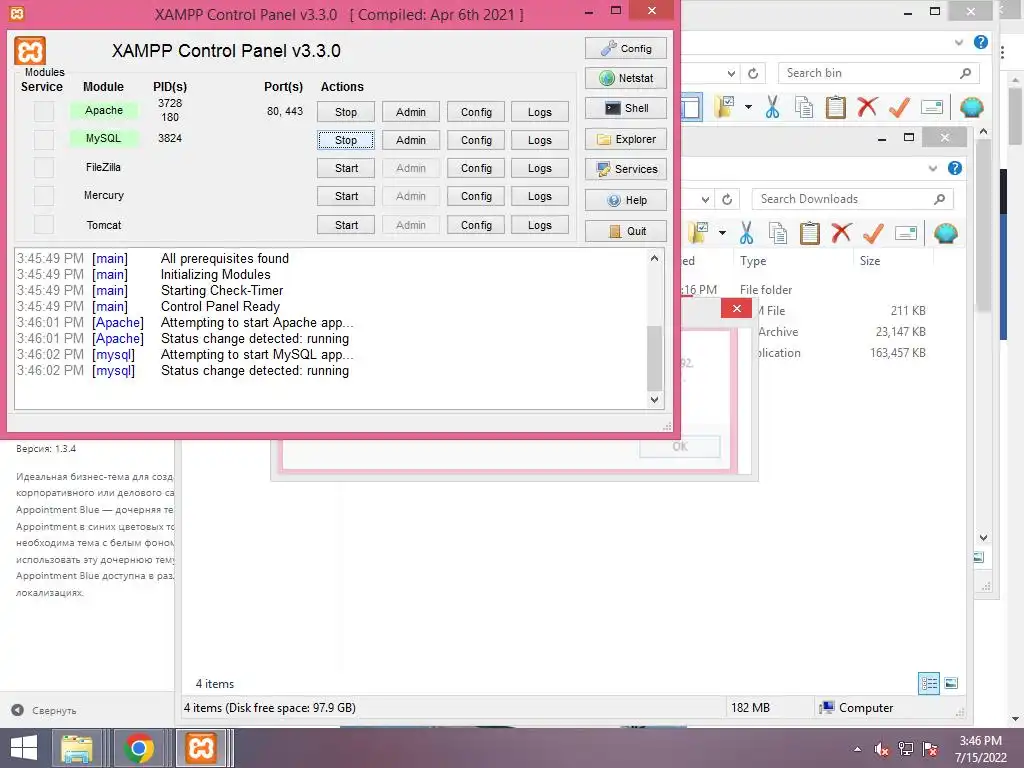Refresh the Downloads window address bar

coord(727,199)
